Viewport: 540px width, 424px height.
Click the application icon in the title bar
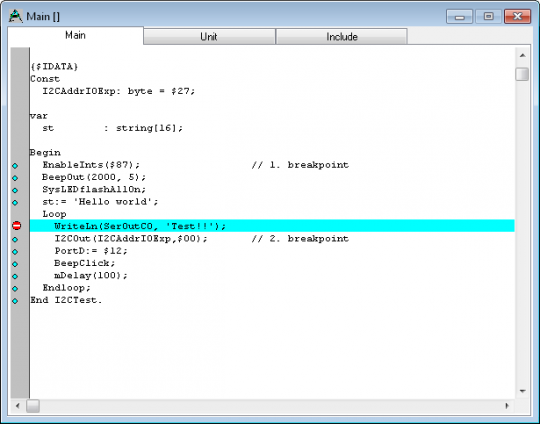[15, 16]
